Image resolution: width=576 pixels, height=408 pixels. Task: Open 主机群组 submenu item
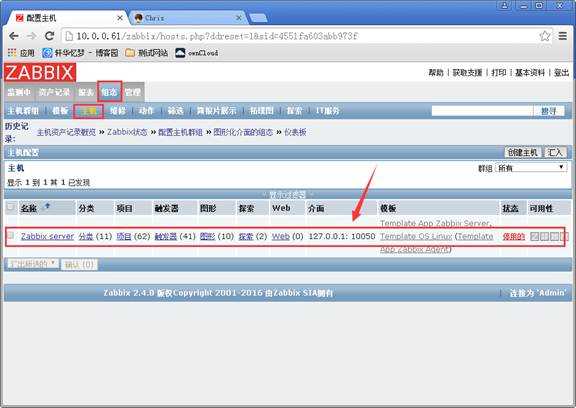(x=23, y=111)
